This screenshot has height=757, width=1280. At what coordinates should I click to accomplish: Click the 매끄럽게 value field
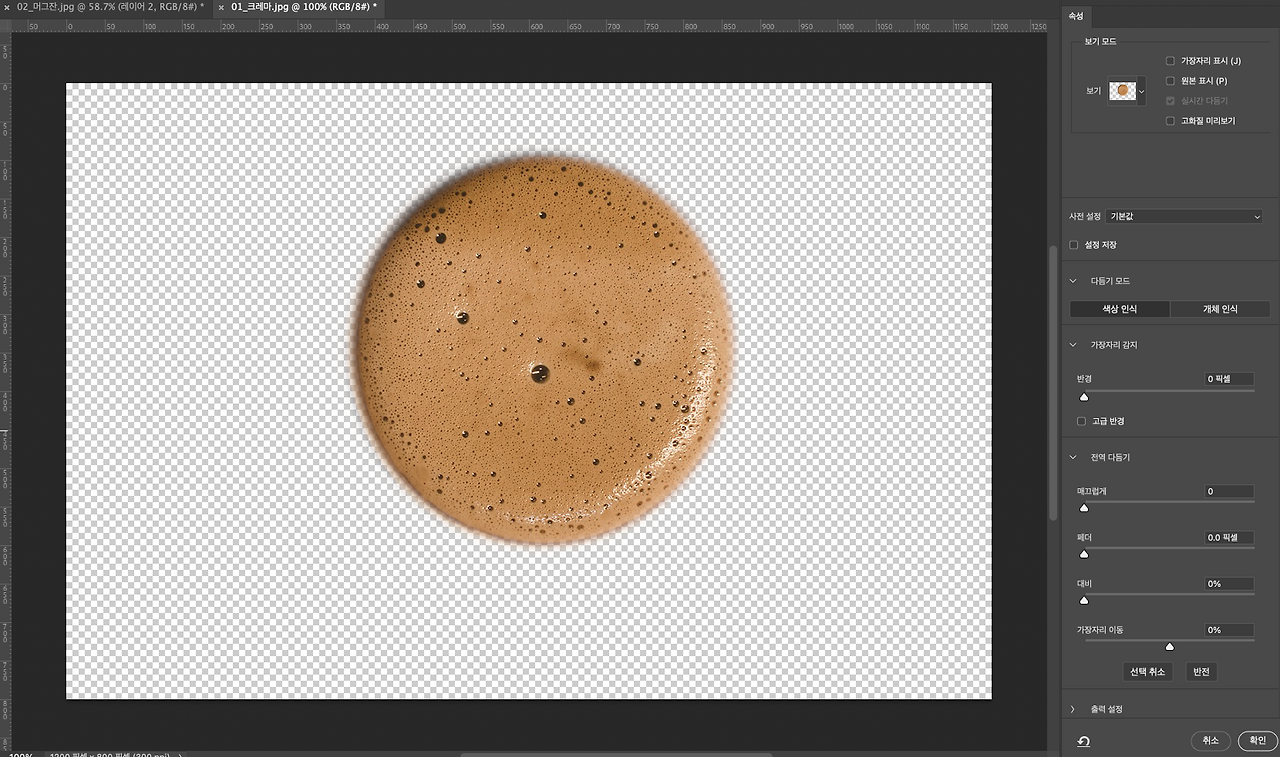click(x=1229, y=491)
